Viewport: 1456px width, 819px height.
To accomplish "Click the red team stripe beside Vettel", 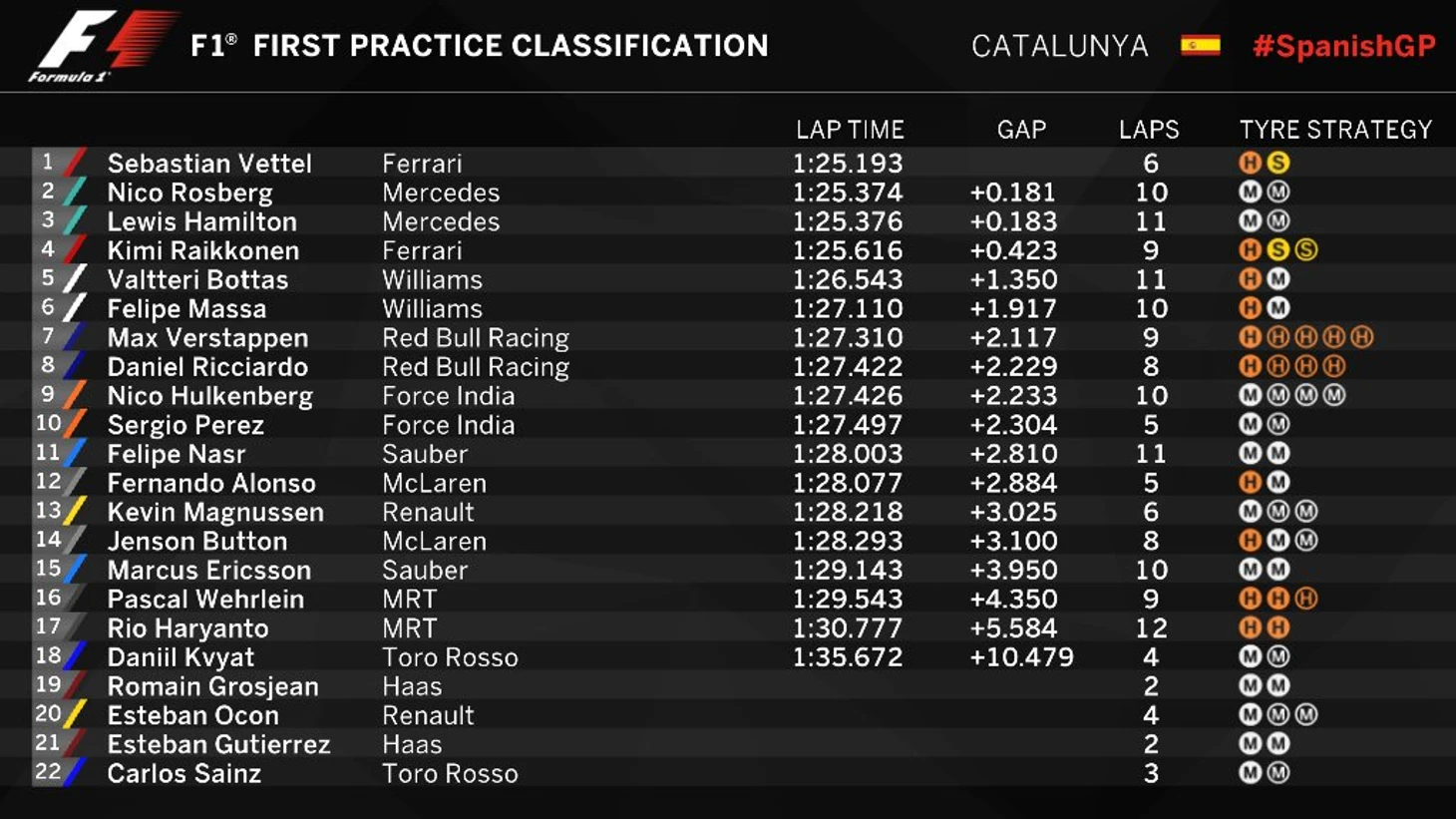I will point(75,163).
